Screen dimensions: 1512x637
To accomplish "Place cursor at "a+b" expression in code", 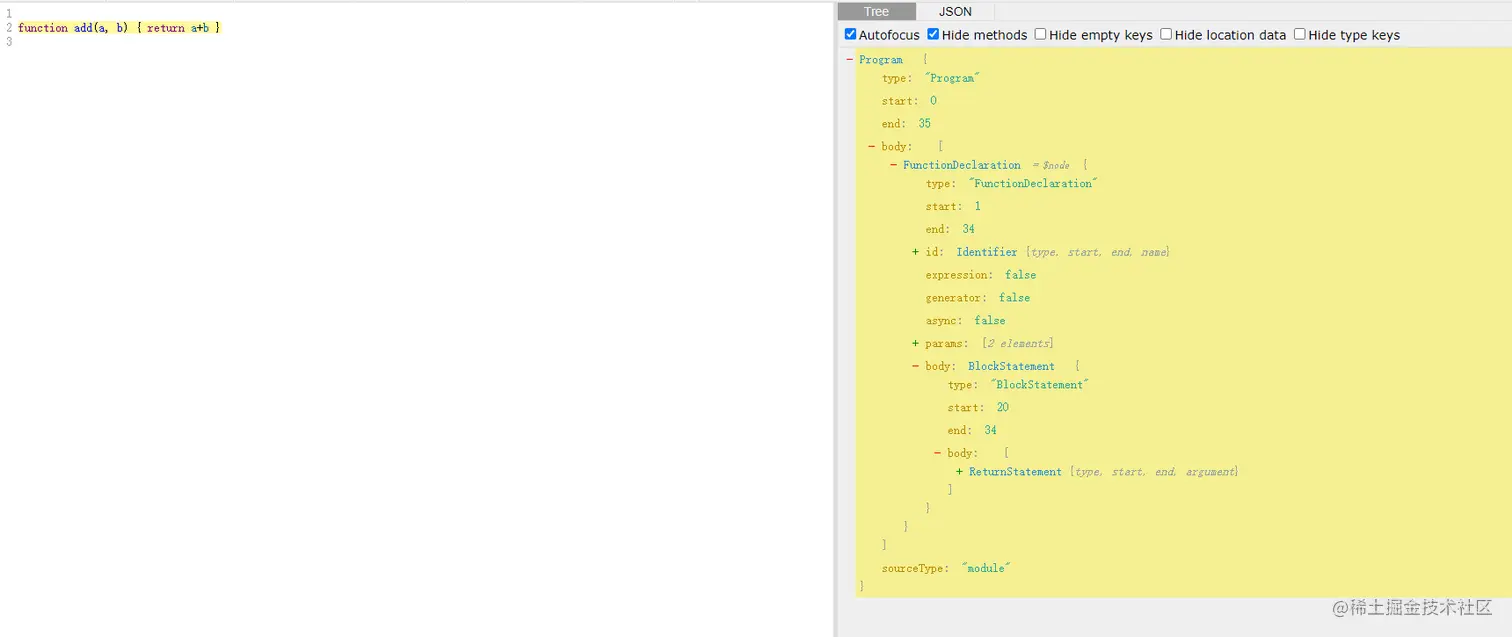I will [200, 28].
